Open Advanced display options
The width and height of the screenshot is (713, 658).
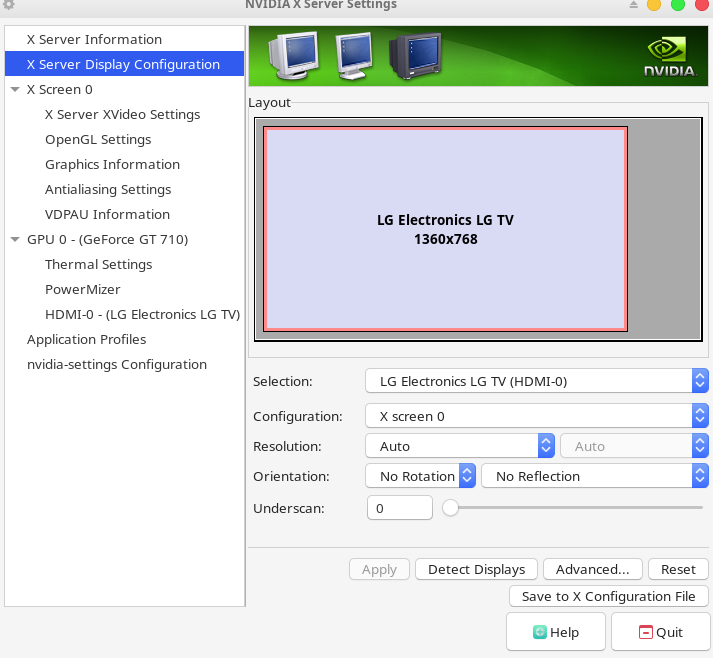click(x=592, y=569)
